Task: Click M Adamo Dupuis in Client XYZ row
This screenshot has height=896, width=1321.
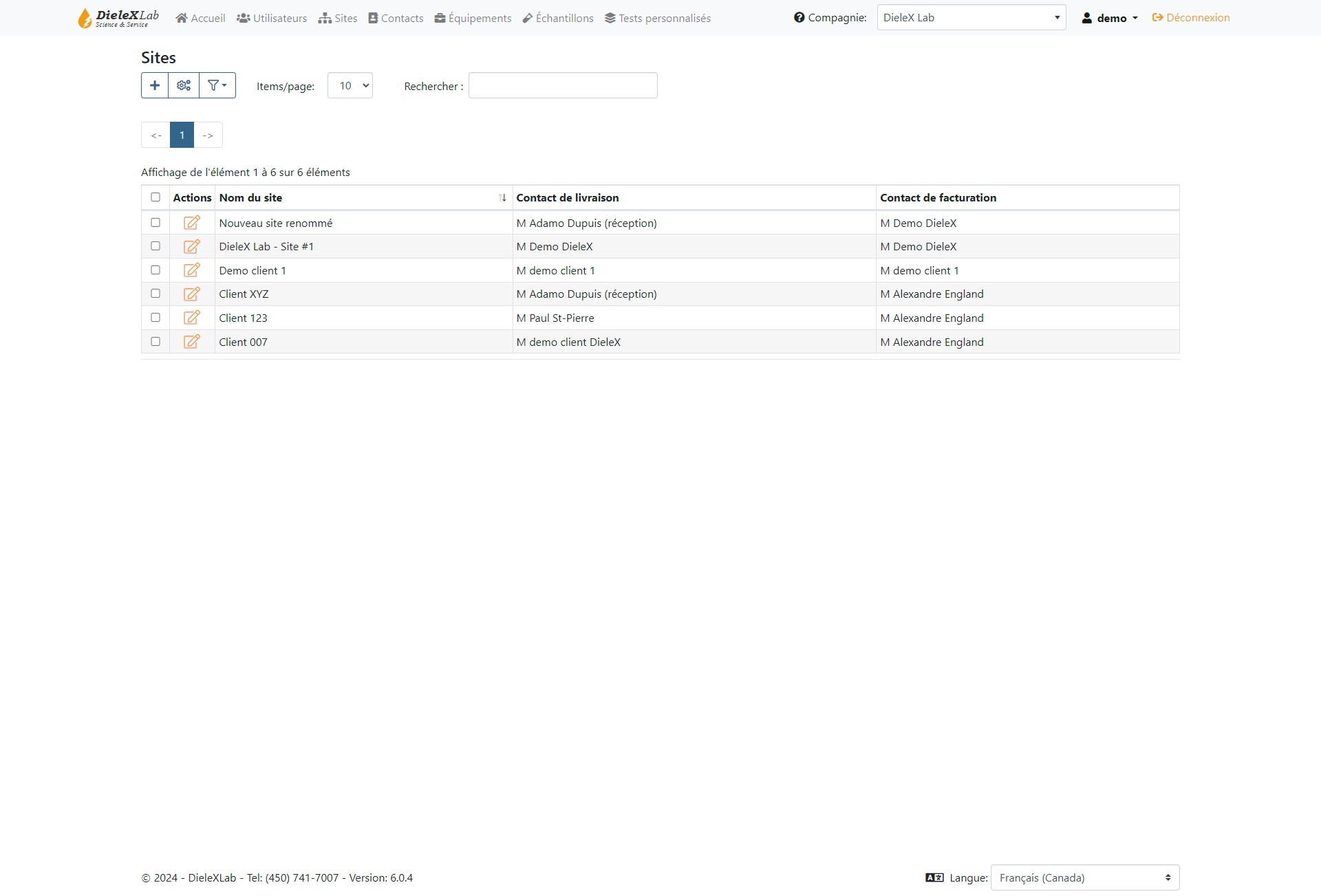Action: click(587, 294)
